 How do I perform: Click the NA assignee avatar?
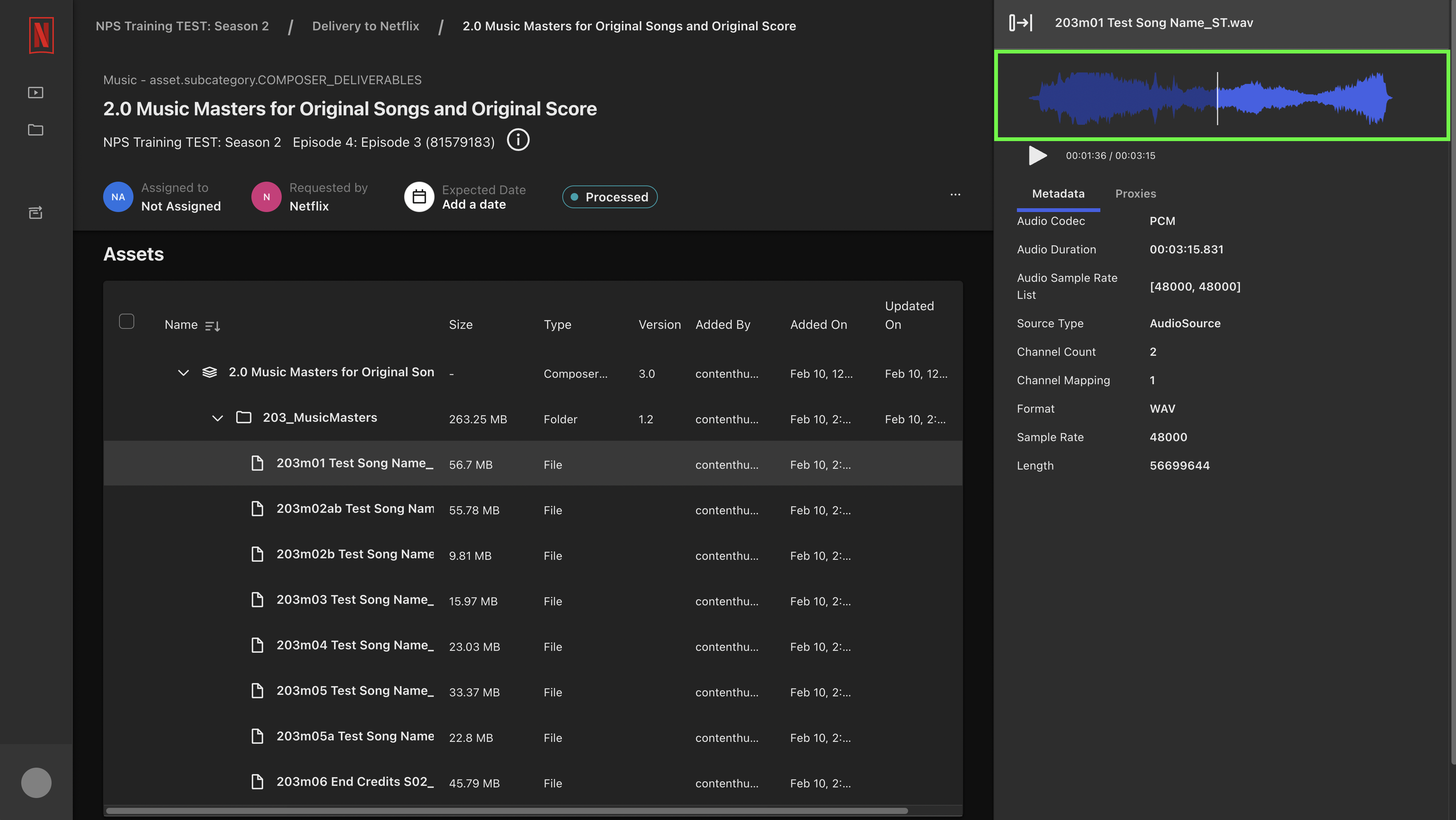pos(118,197)
